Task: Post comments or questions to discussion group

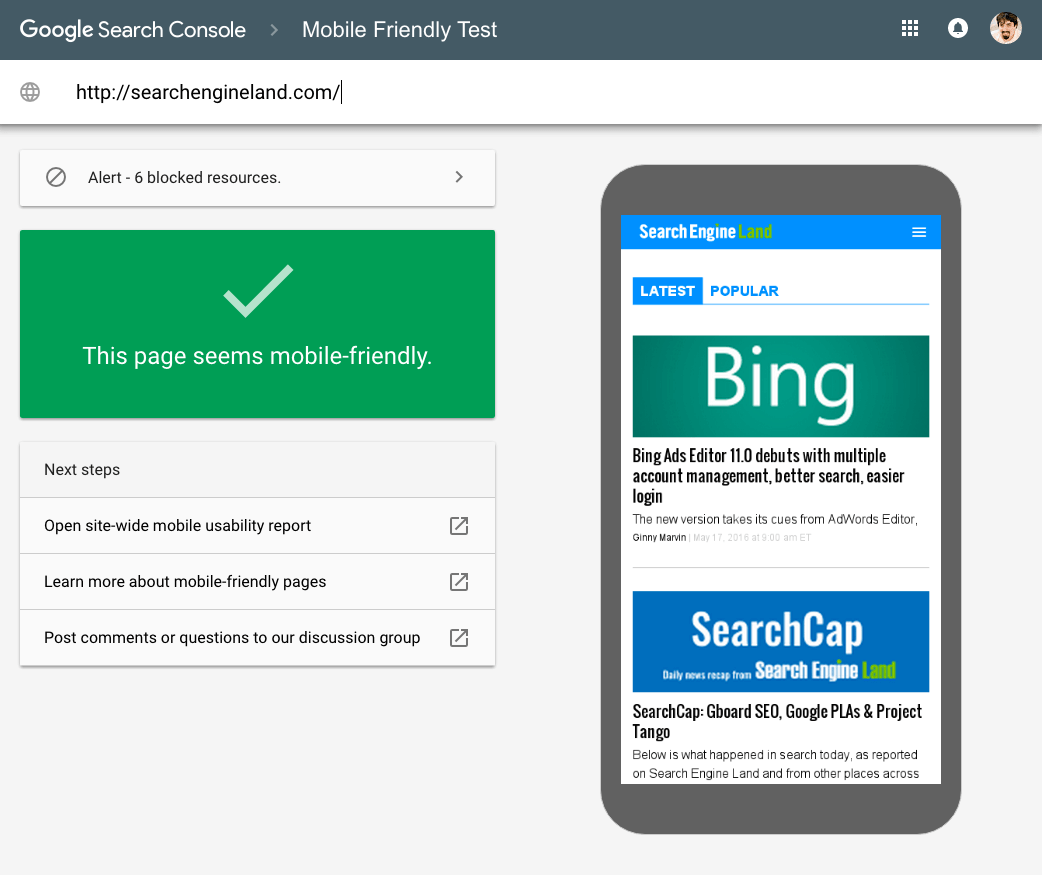Action: [232, 638]
